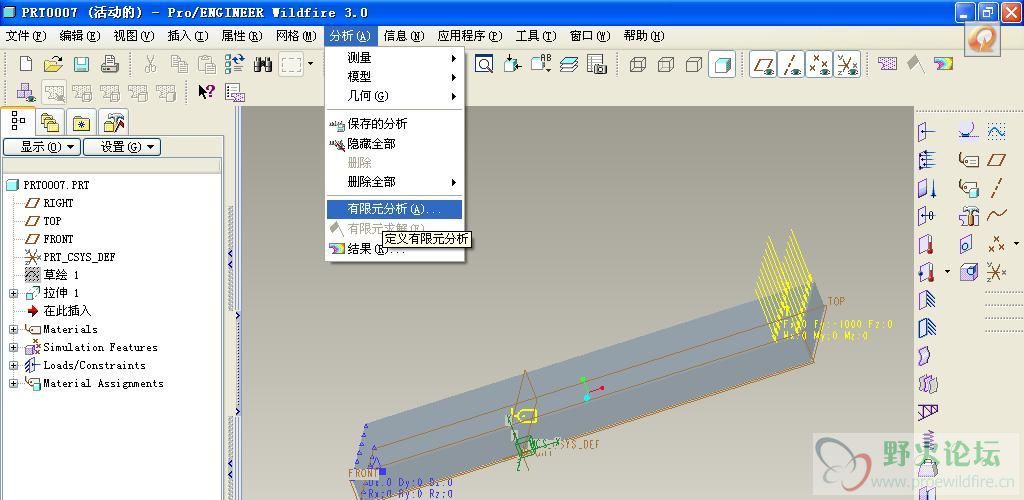
Task: Select no hidden display mode
Action: pyautogui.click(x=694, y=64)
